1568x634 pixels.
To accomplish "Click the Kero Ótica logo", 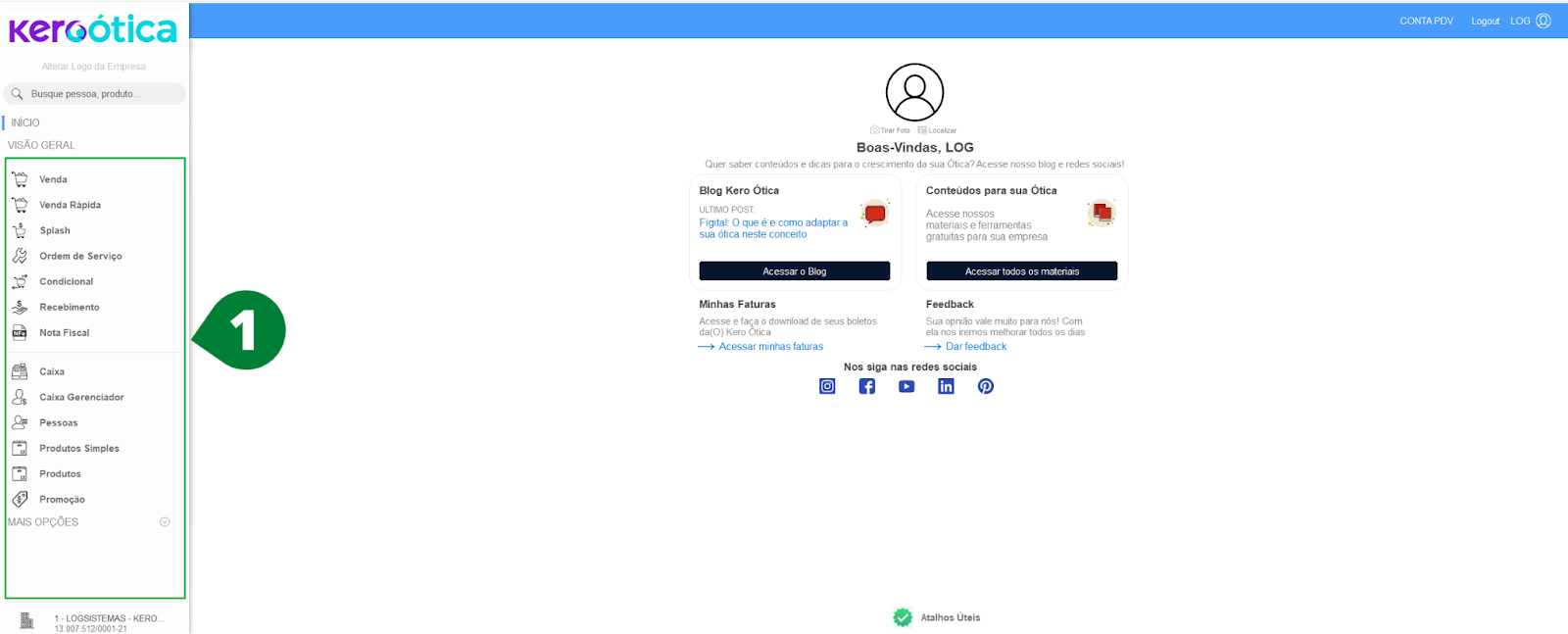I will coord(93,29).
